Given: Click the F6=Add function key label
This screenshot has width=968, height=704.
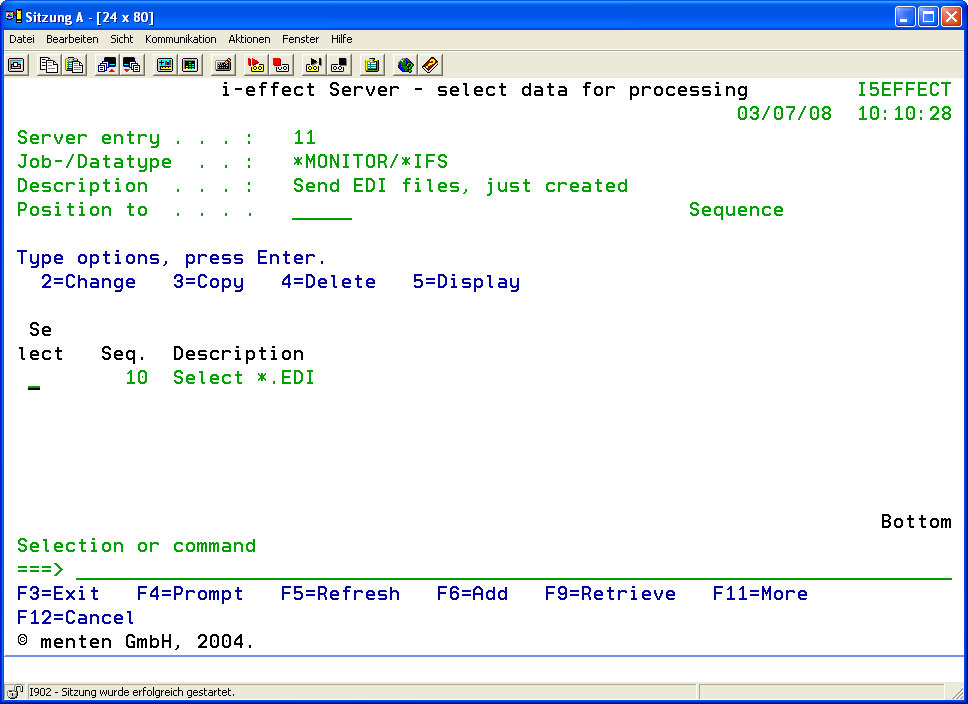Looking at the screenshot, I should (472, 594).
